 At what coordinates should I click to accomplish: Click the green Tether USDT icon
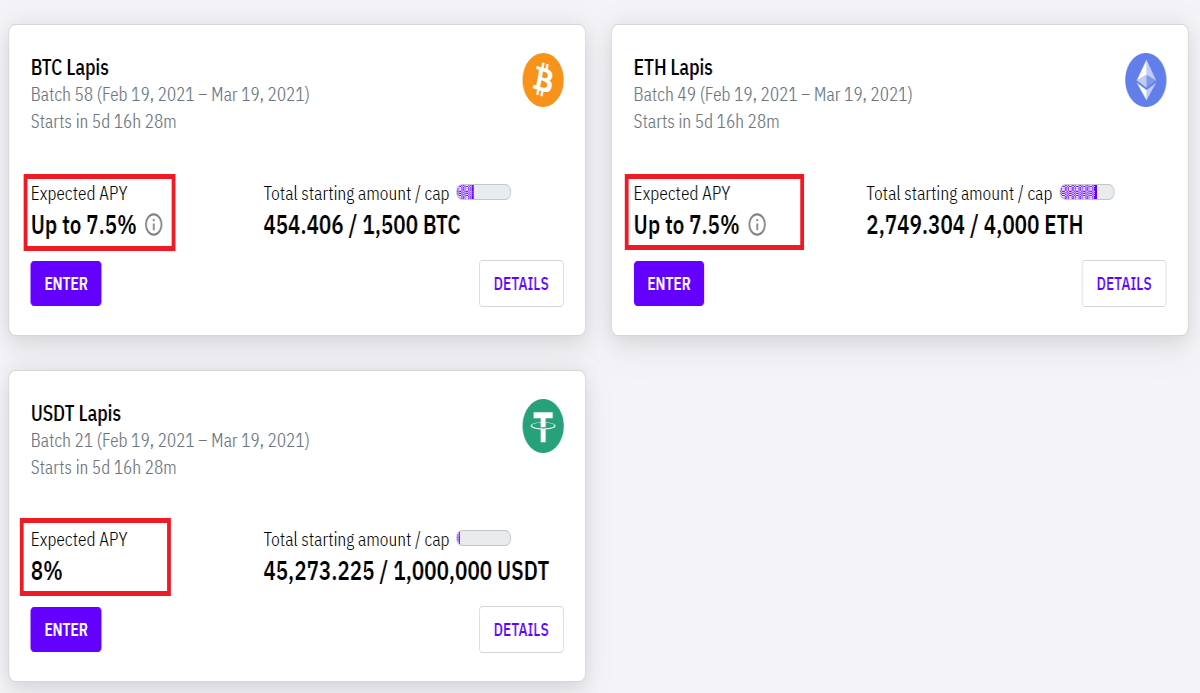click(543, 426)
